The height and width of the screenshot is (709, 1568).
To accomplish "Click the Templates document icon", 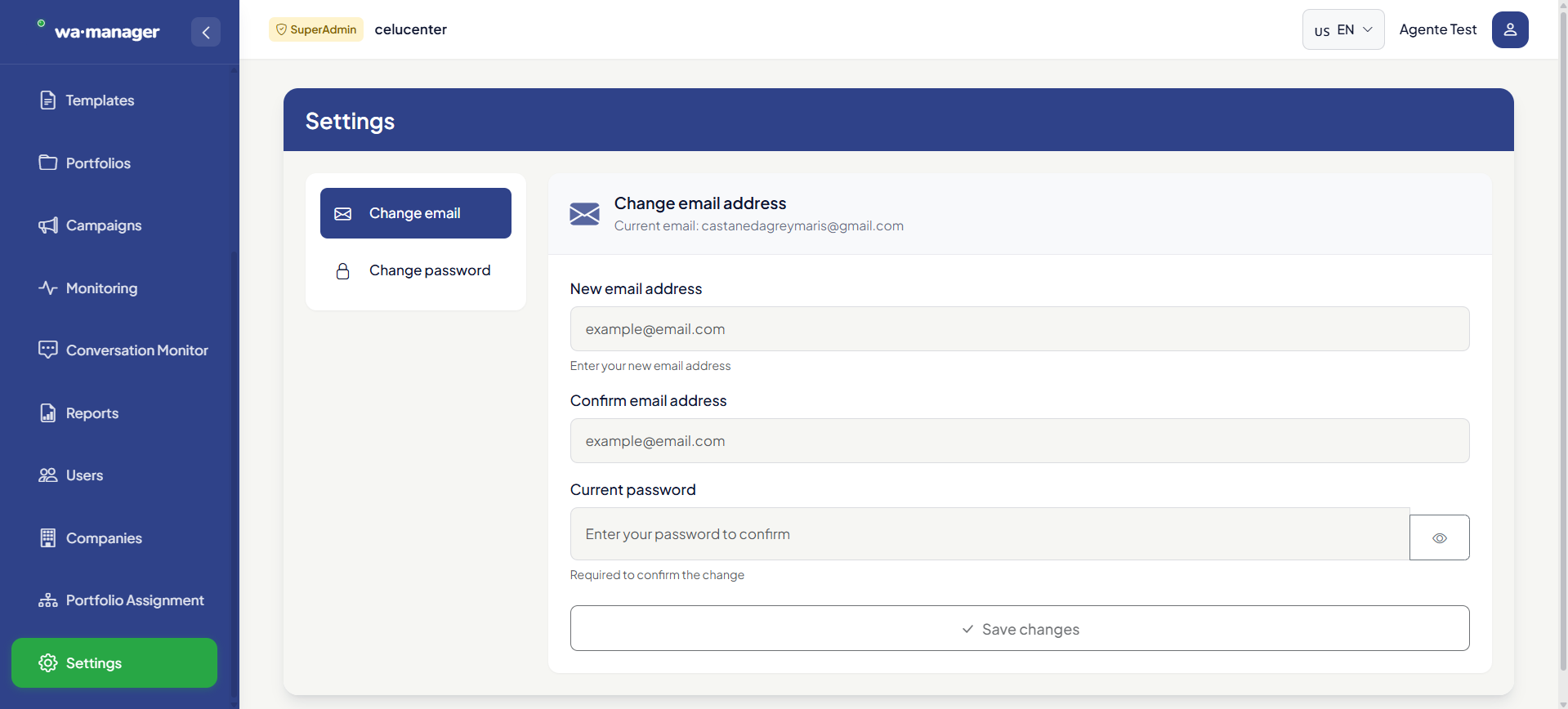I will pos(48,100).
